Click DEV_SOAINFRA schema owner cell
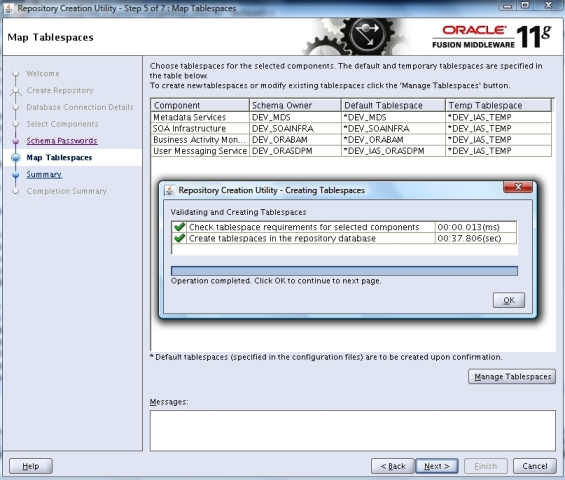Screen dimensions: 565x480 [x=295, y=128]
